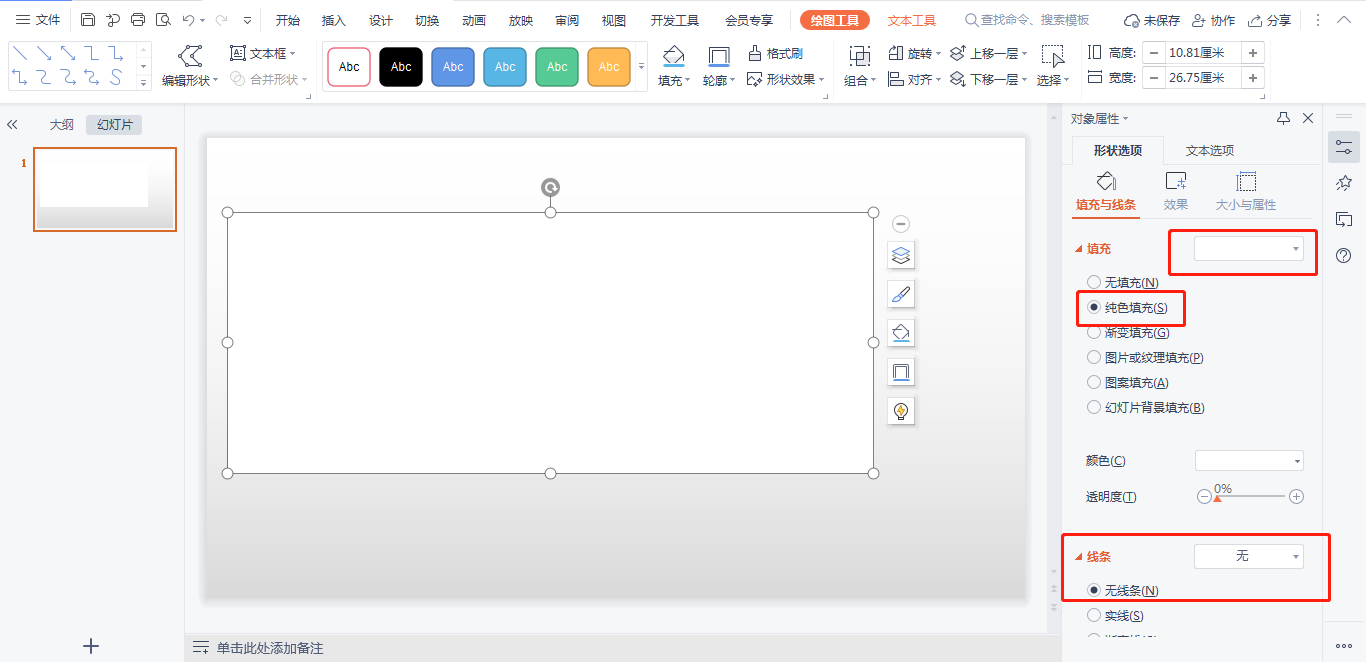This screenshot has width=1366, height=662.
Task: Select the 无填充 (no fill) radio button
Action: 1094,283
